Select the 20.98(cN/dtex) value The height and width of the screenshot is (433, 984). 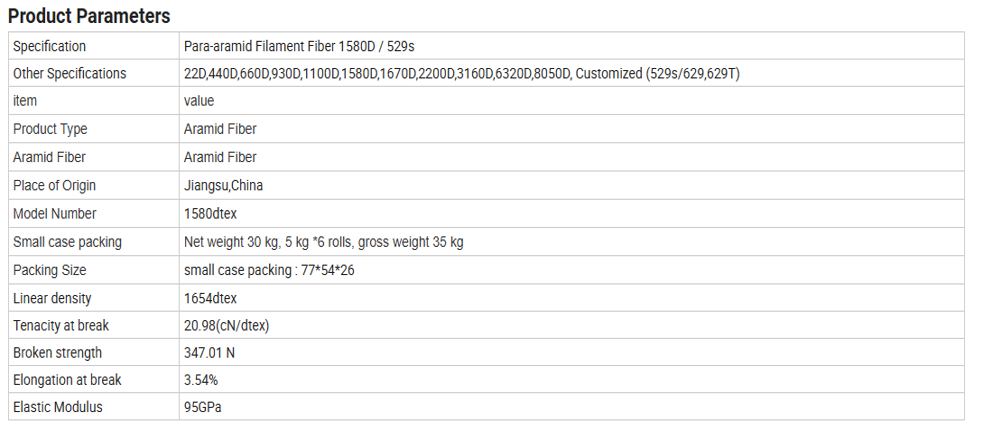[227, 325]
